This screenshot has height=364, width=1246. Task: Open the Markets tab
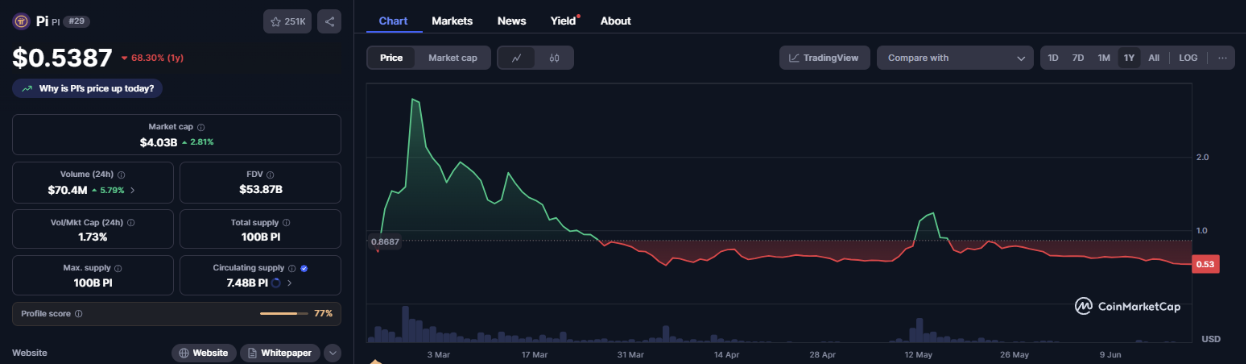(452, 21)
